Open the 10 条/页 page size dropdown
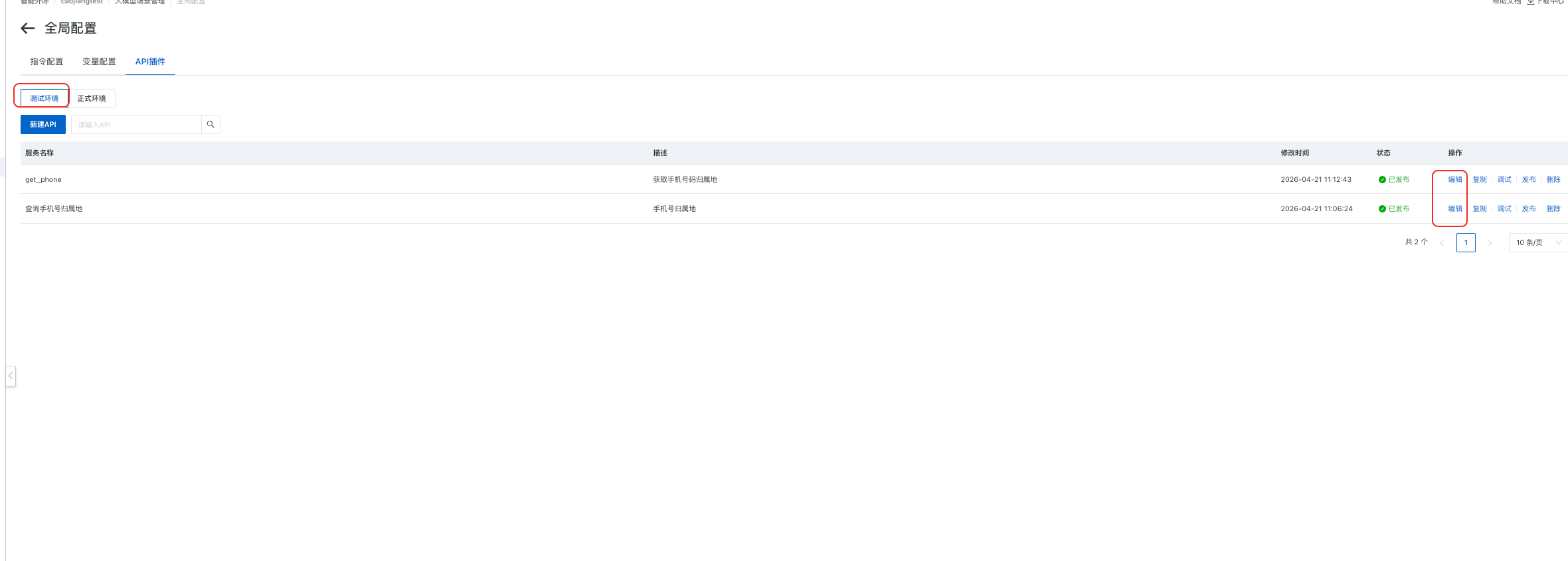Image resolution: width=1568 pixels, height=561 pixels. coord(1539,243)
